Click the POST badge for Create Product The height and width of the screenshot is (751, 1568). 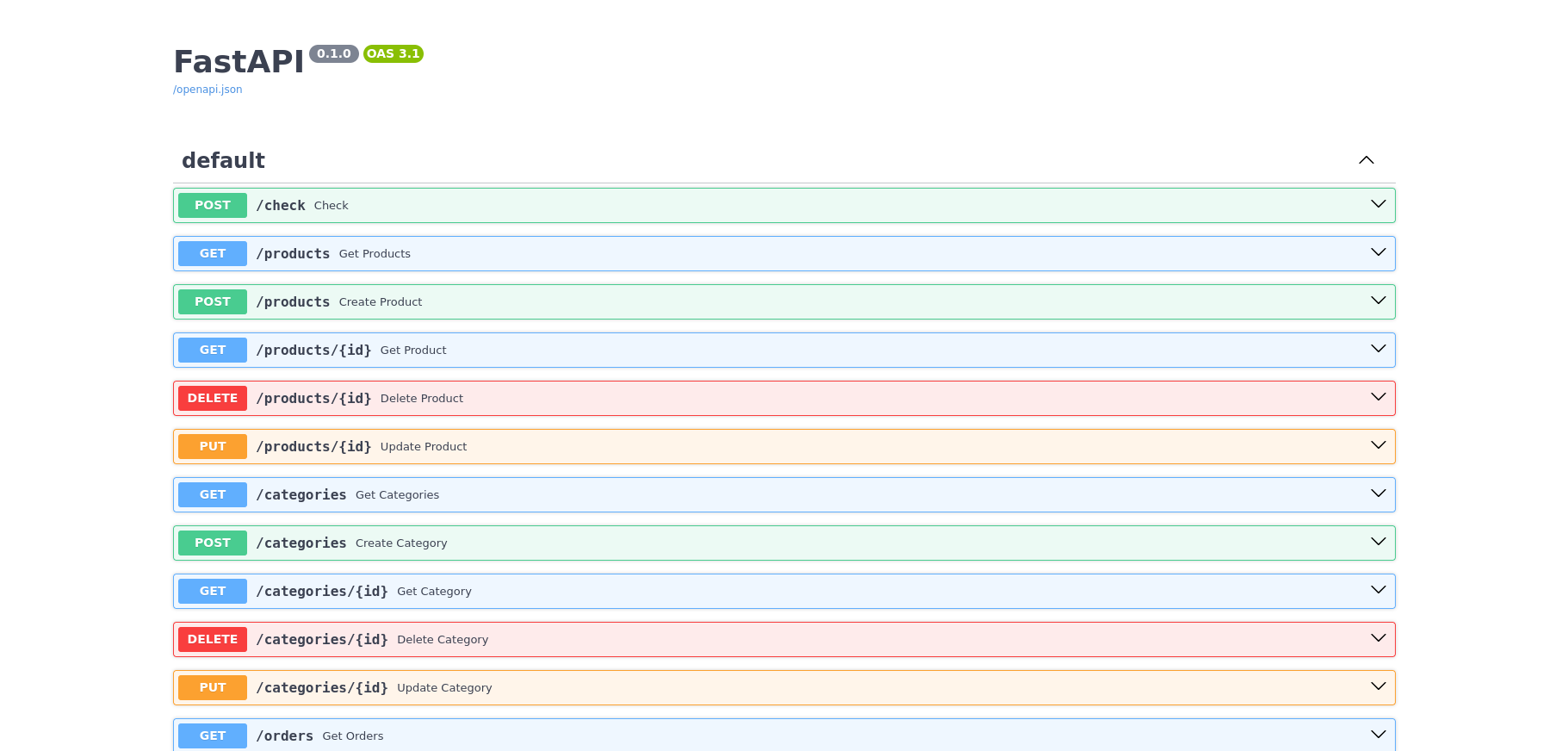tap(213, 301)
